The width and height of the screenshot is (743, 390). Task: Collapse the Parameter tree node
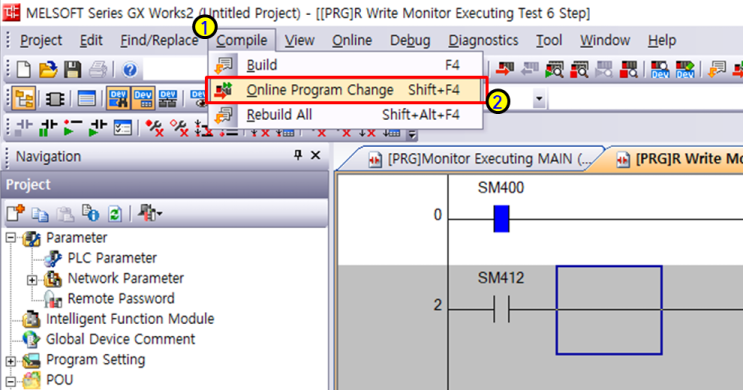(10, 238)
